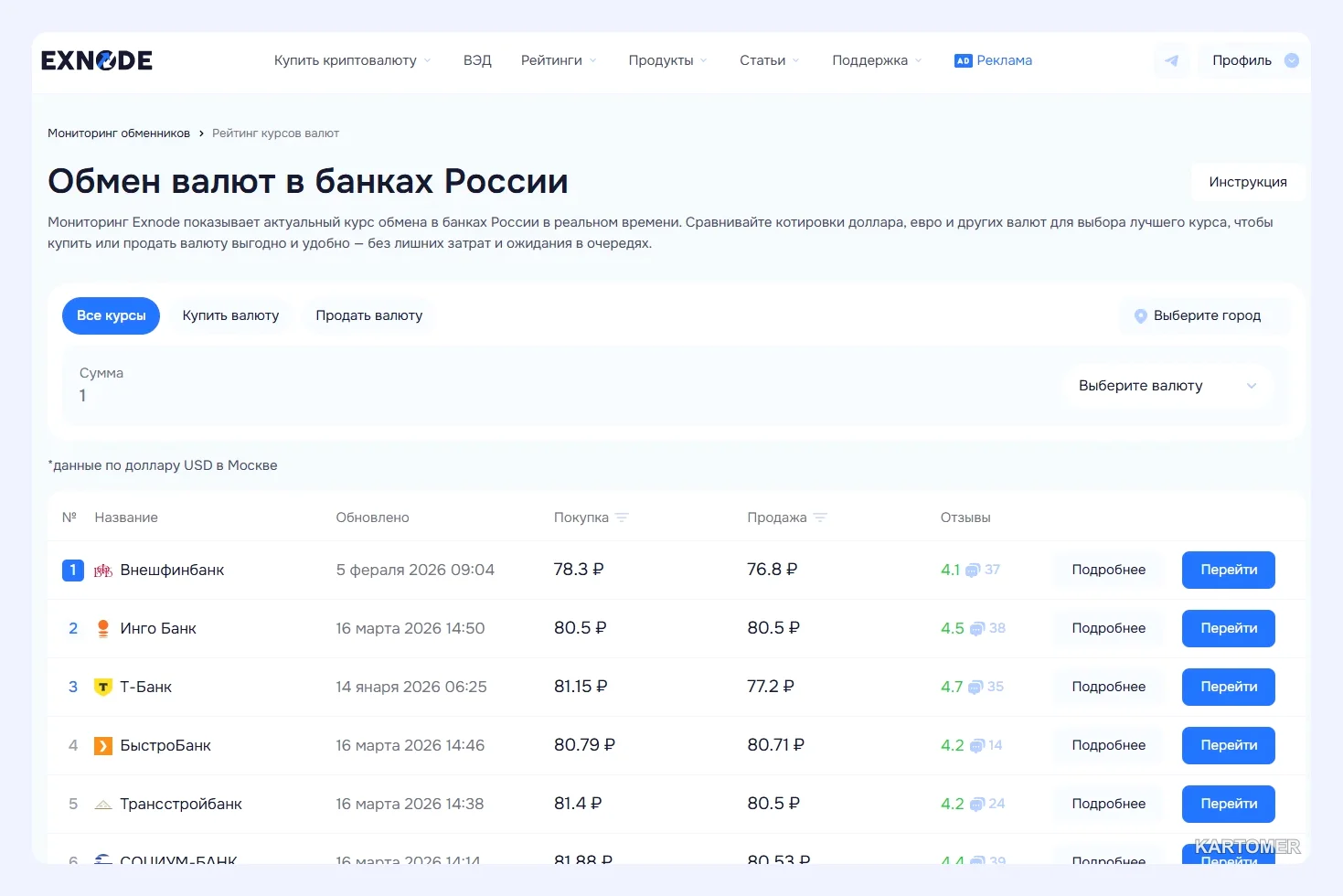1343x896 pixels.
Task: Click the Внешфинбанк bank logo
Action: coord(103,571)
